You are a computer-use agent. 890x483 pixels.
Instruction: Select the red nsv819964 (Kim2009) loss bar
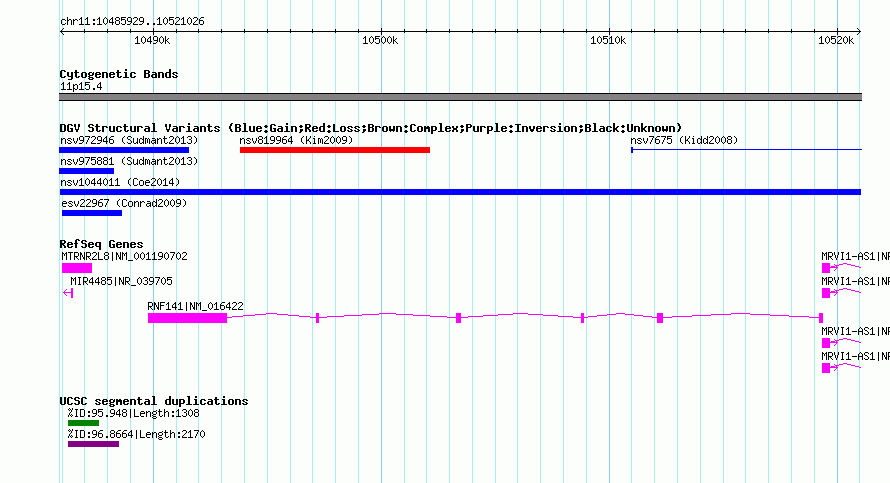pos(335,150)
